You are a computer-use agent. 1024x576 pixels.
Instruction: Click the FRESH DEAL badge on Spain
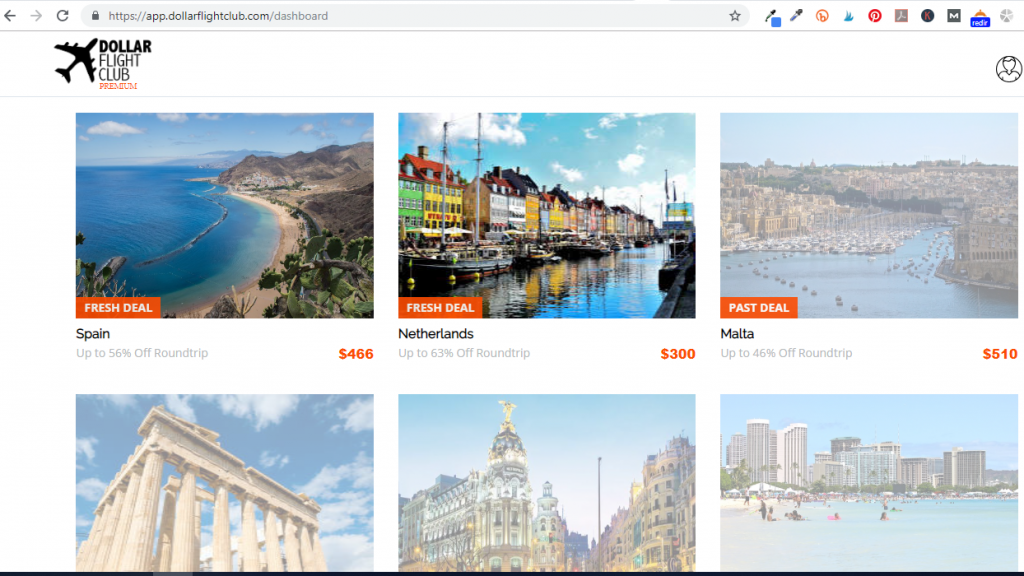118,308
